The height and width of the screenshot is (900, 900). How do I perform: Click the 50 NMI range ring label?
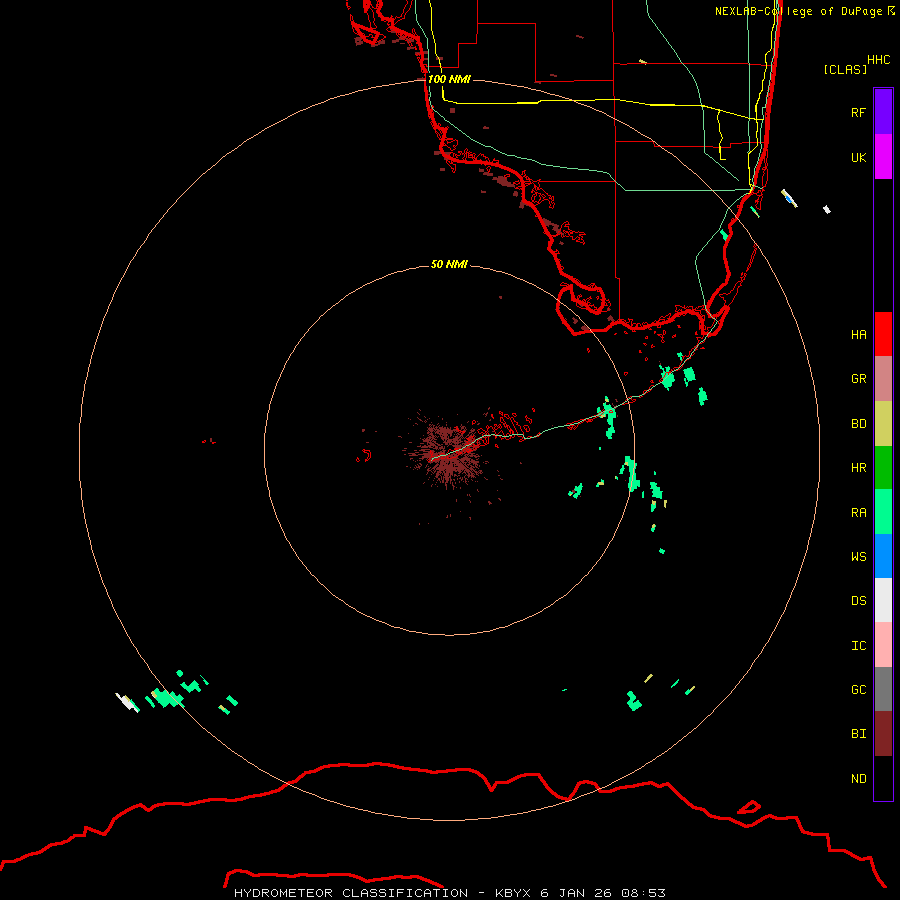pyautogui.click(x=449, y=265)
